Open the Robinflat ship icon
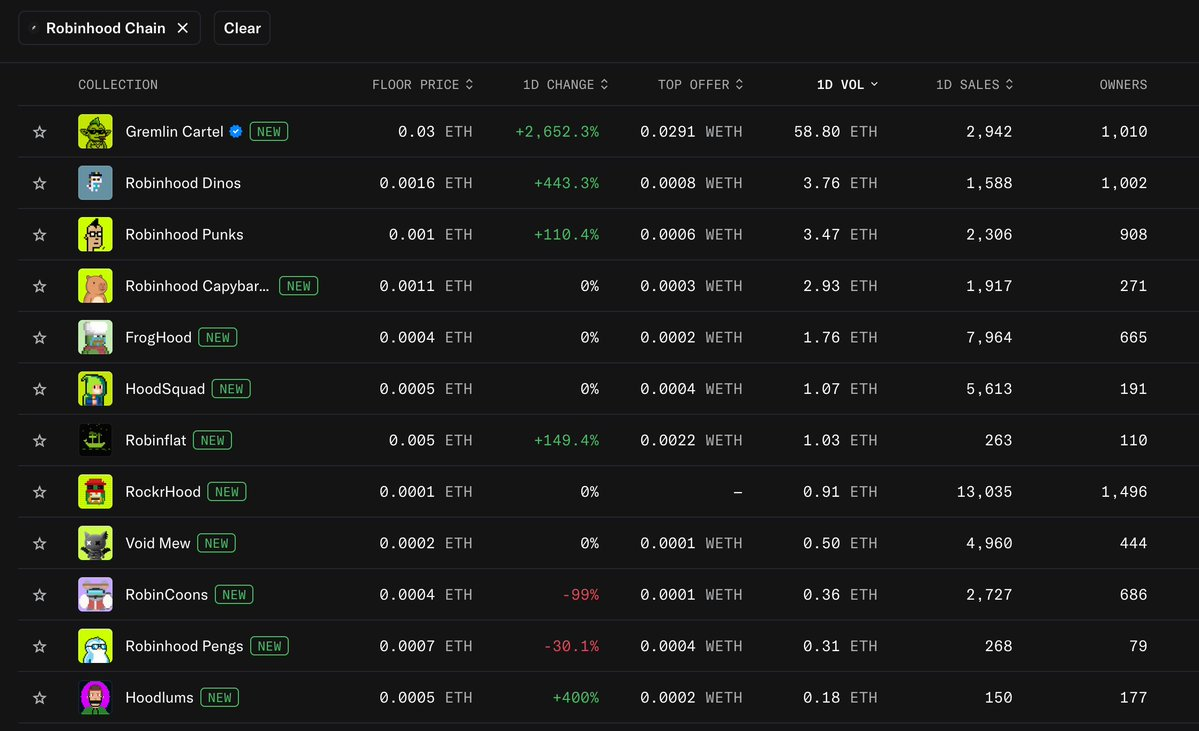 (95, 440)
